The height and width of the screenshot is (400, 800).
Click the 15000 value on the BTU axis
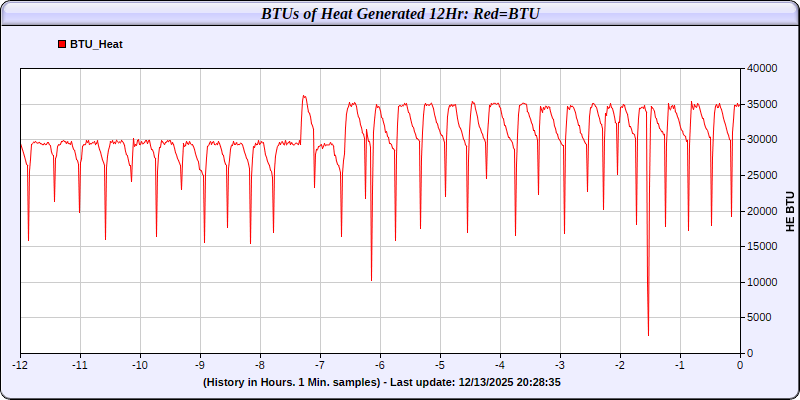pyautogui.click(x=762, y=246)
